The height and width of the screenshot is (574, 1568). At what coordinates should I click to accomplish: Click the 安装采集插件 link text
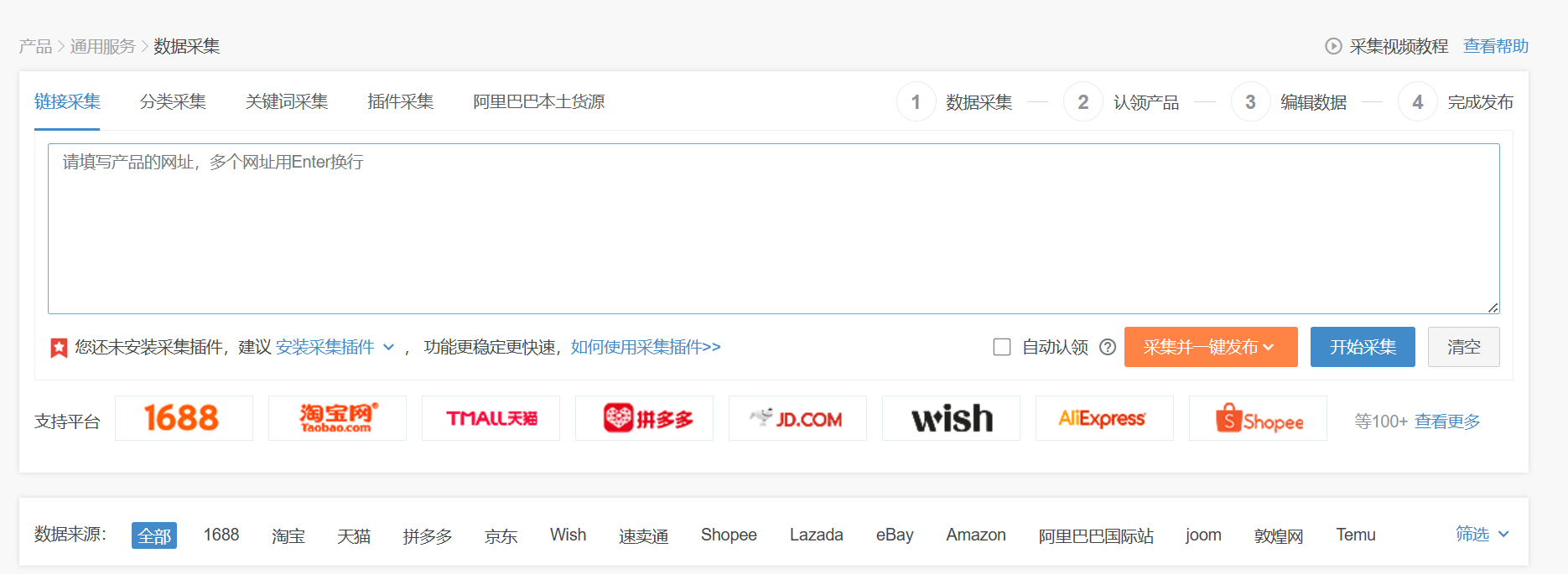[325, 347]
